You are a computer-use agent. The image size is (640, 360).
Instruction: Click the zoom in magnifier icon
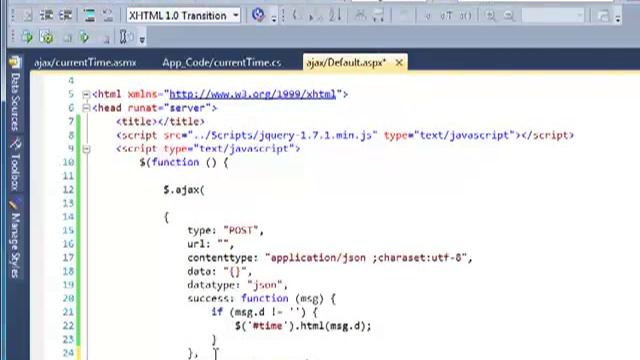pyautogui.click(x=491, y=16)
